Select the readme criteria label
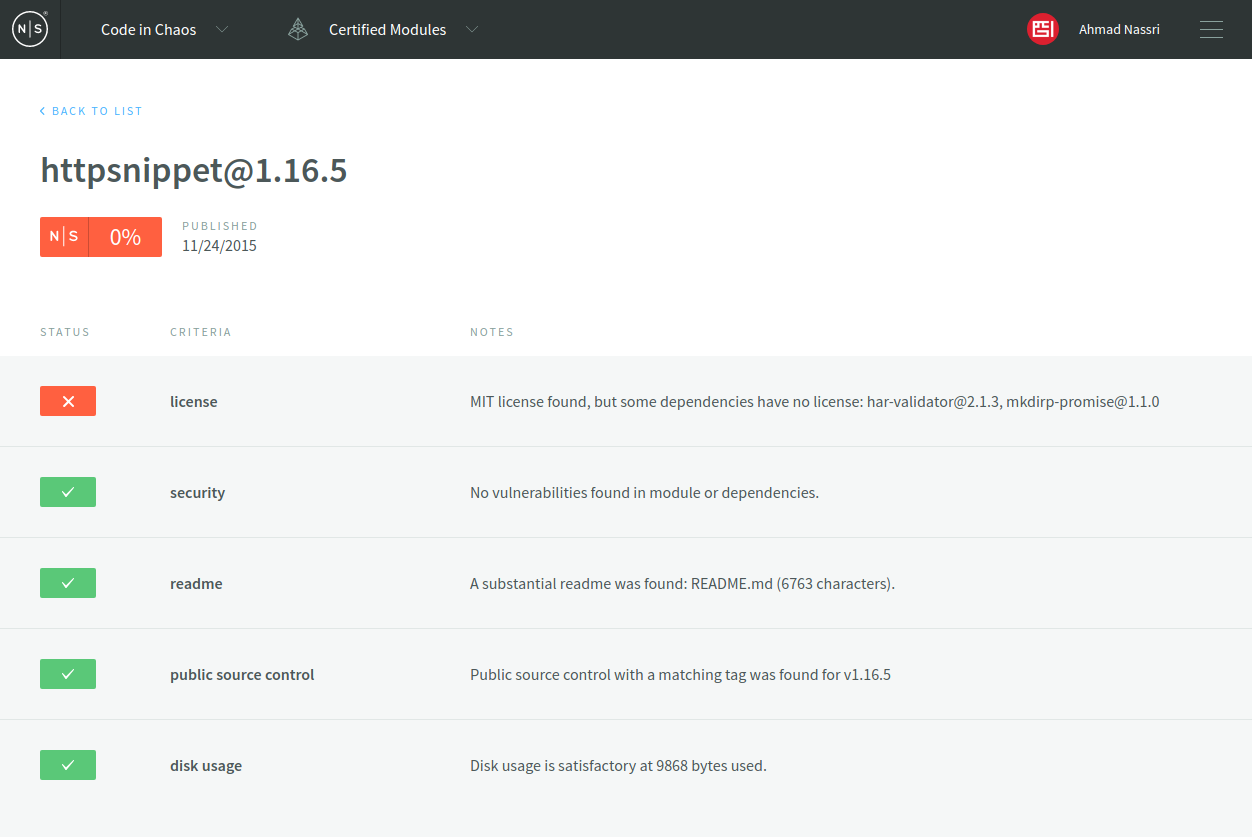 (196, 584)
